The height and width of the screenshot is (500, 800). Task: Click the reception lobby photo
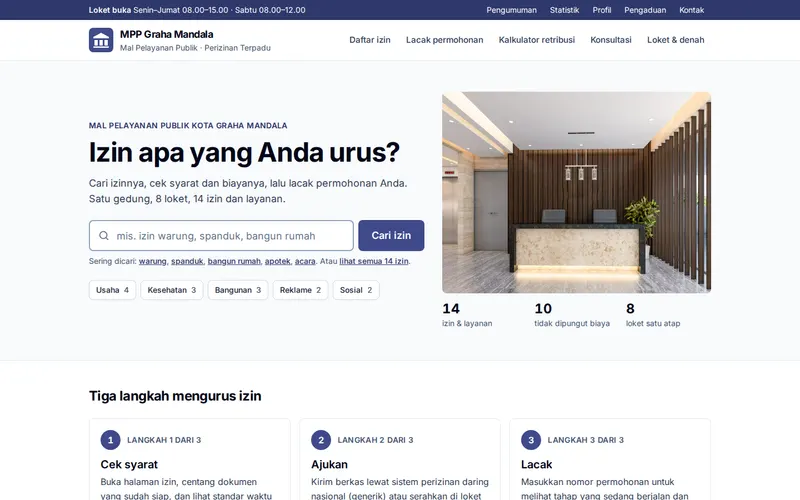coord(577,192)
